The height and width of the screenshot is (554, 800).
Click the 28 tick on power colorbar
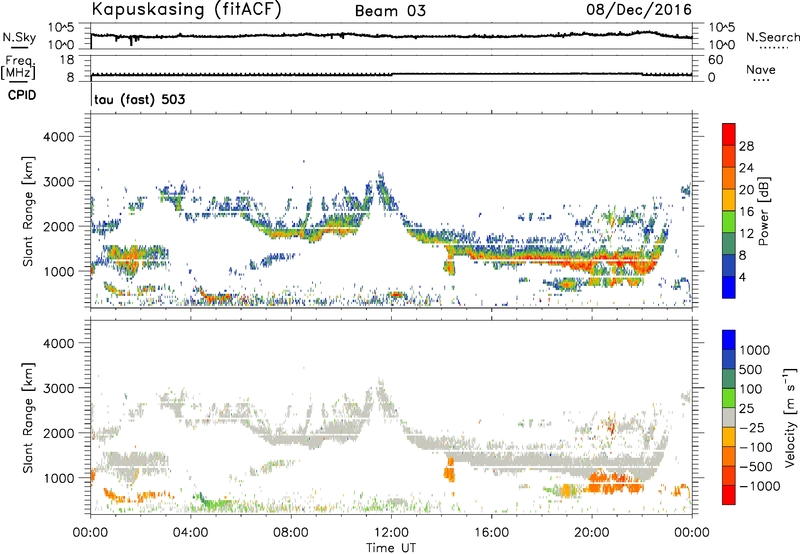746,146
